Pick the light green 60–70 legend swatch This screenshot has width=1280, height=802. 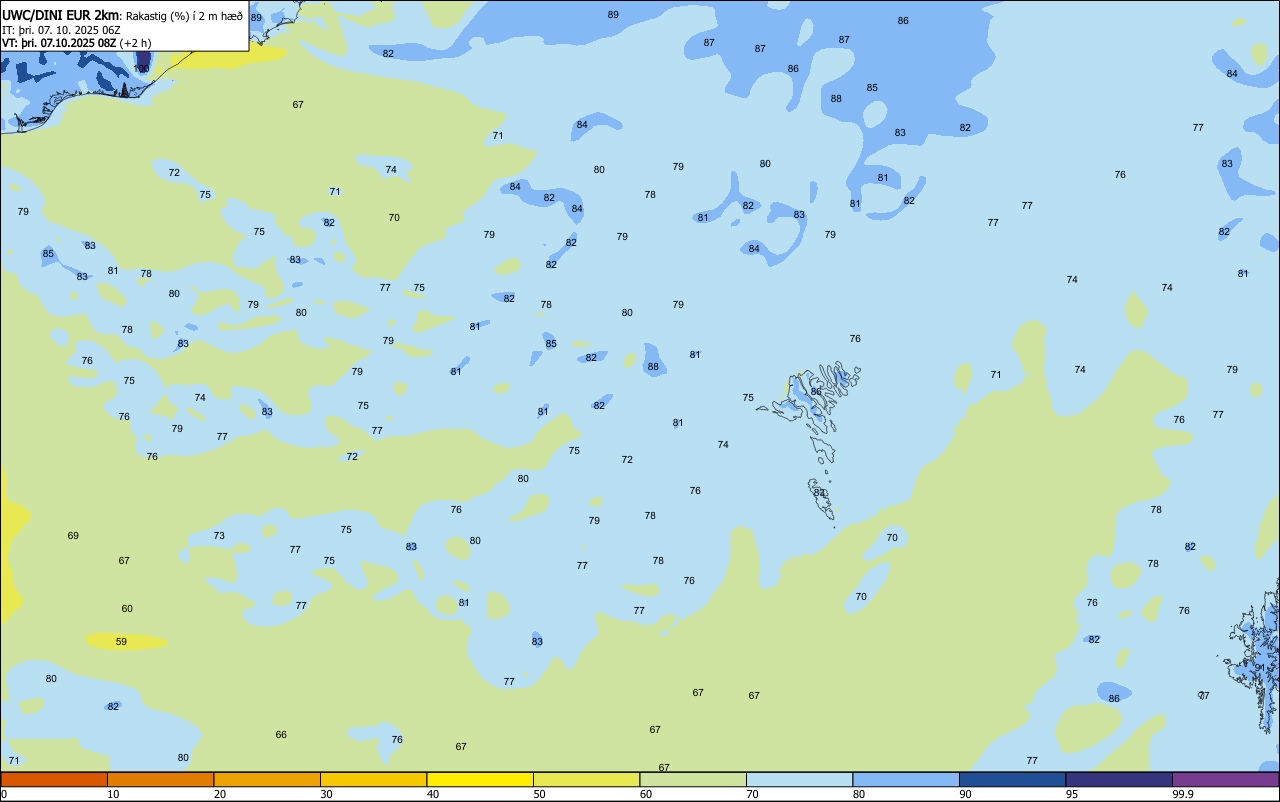click(693, 779)
